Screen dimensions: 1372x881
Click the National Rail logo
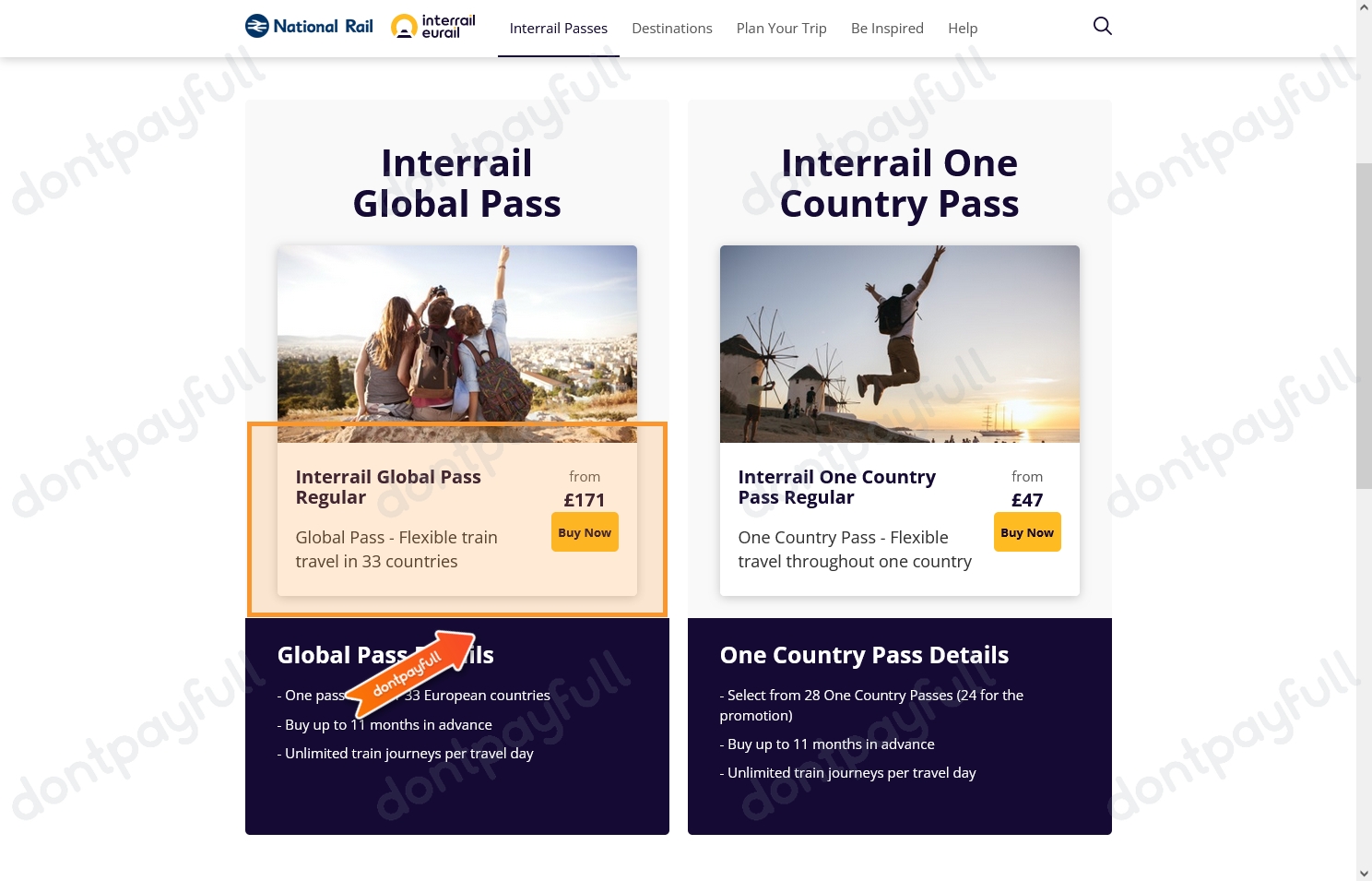pos(309,27)
